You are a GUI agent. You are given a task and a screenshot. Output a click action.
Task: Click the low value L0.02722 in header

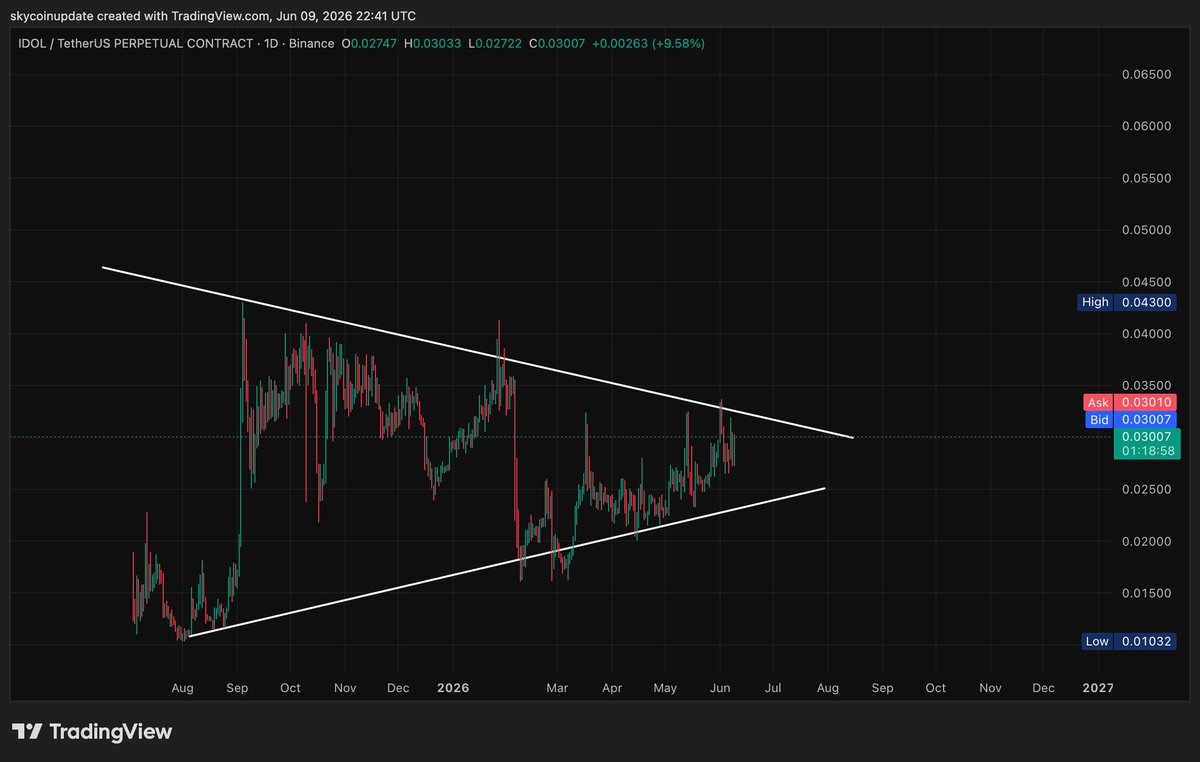point(494,43)
